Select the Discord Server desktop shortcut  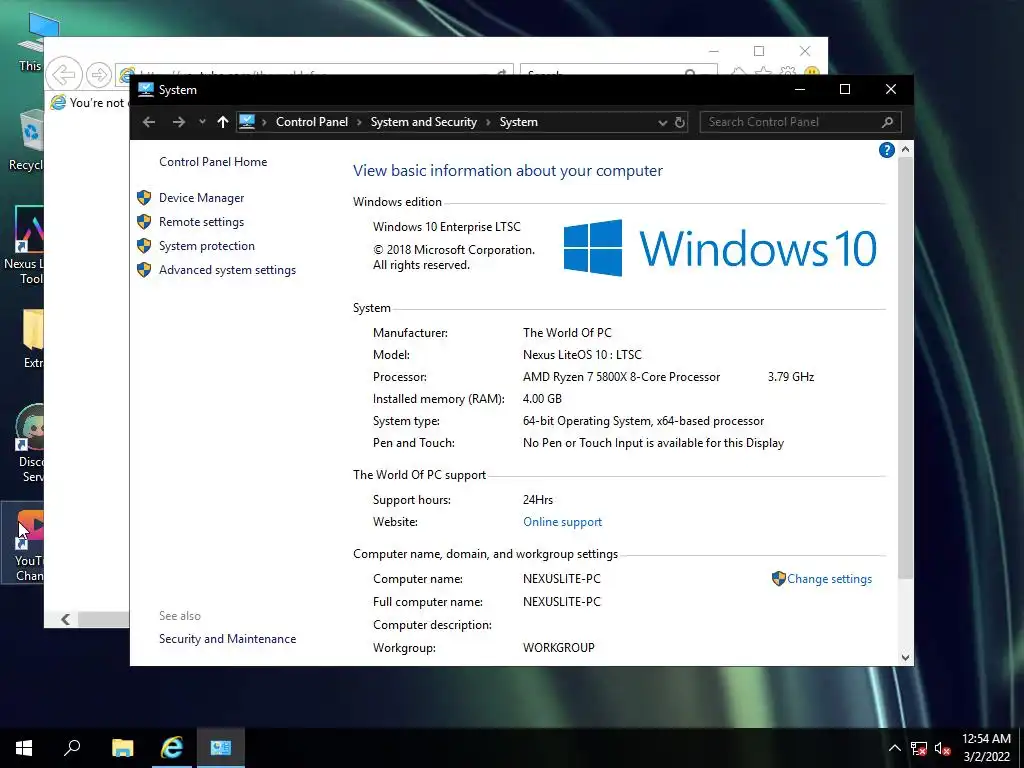[27, 444]
